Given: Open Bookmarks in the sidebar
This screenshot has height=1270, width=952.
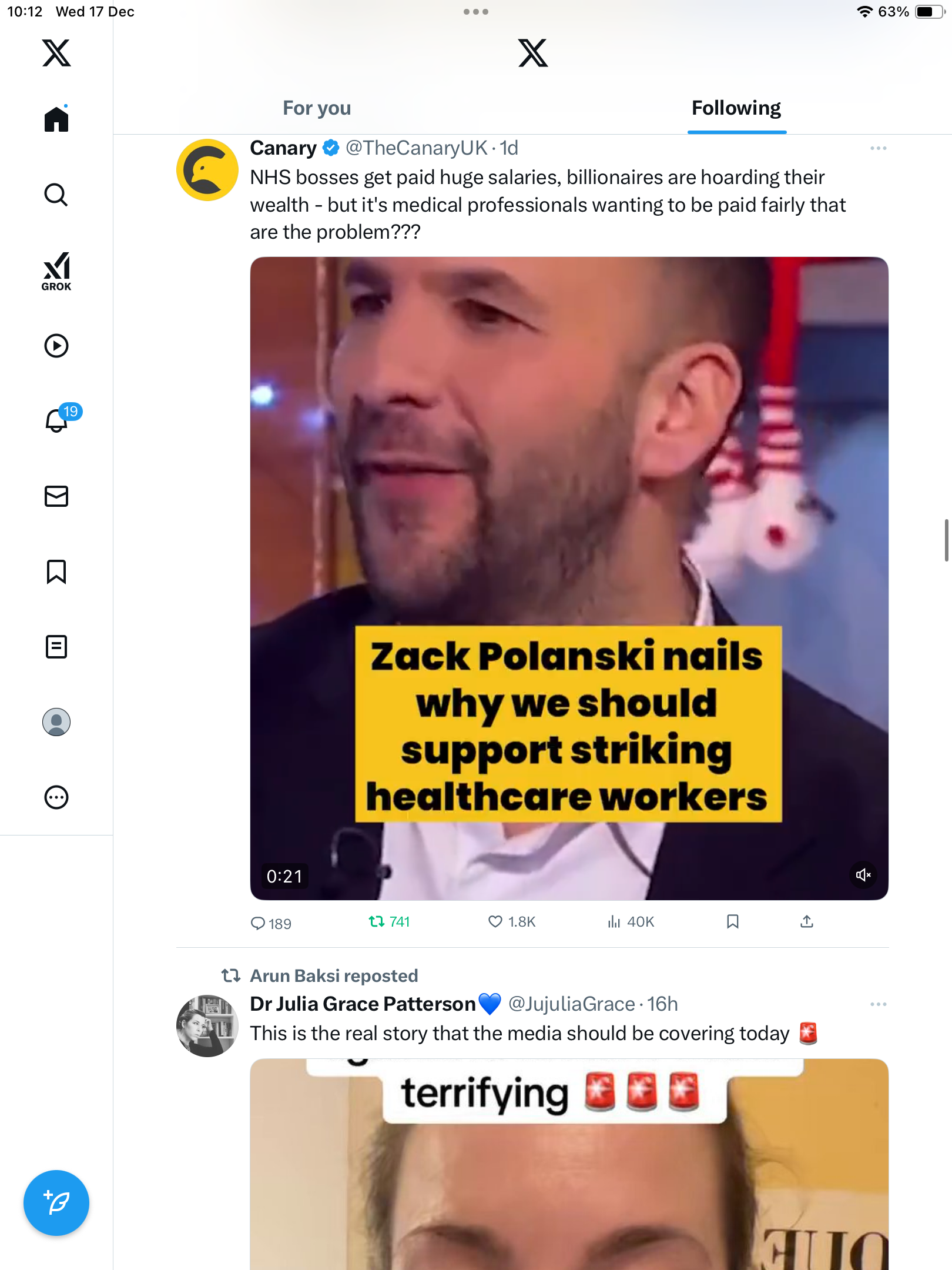Looking at the screenshot, I should 56,571.
